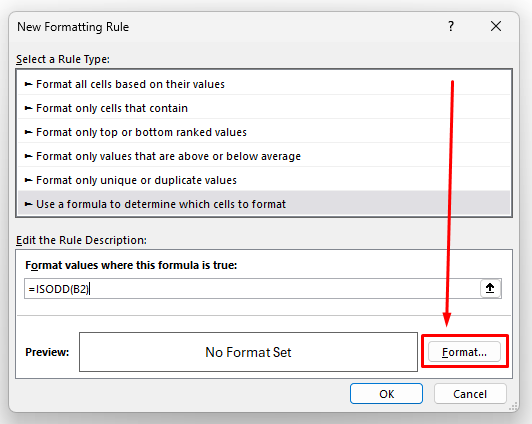The height and width of the screenshot is (424, 532).
Task: Open the Format... button
Action: pyautogui.click(x=464, y=352)
